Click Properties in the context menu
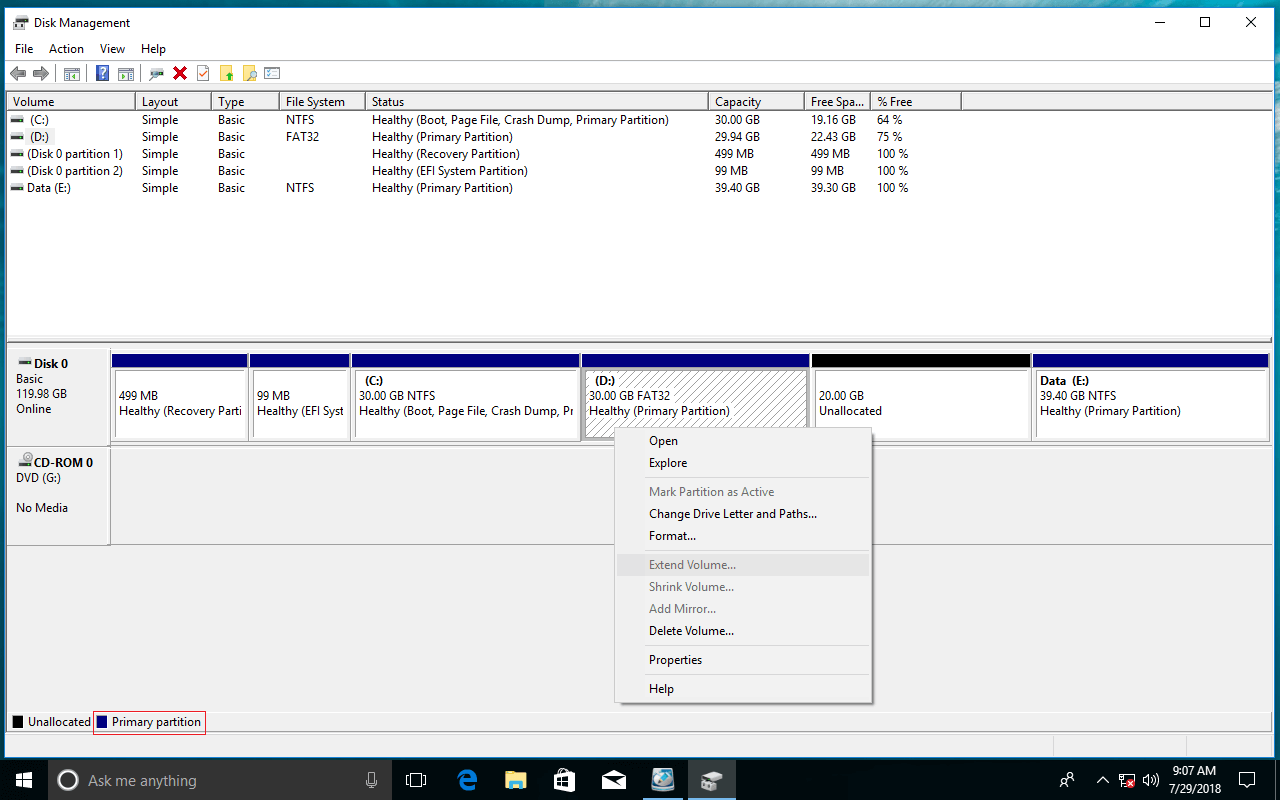1280x800 pixels. point(675,659)
